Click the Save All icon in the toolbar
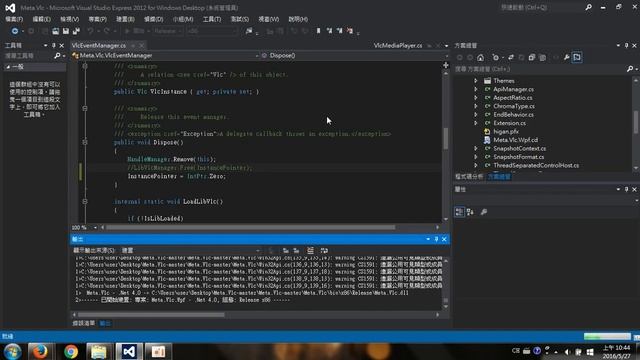 click(x=76, y=31)
